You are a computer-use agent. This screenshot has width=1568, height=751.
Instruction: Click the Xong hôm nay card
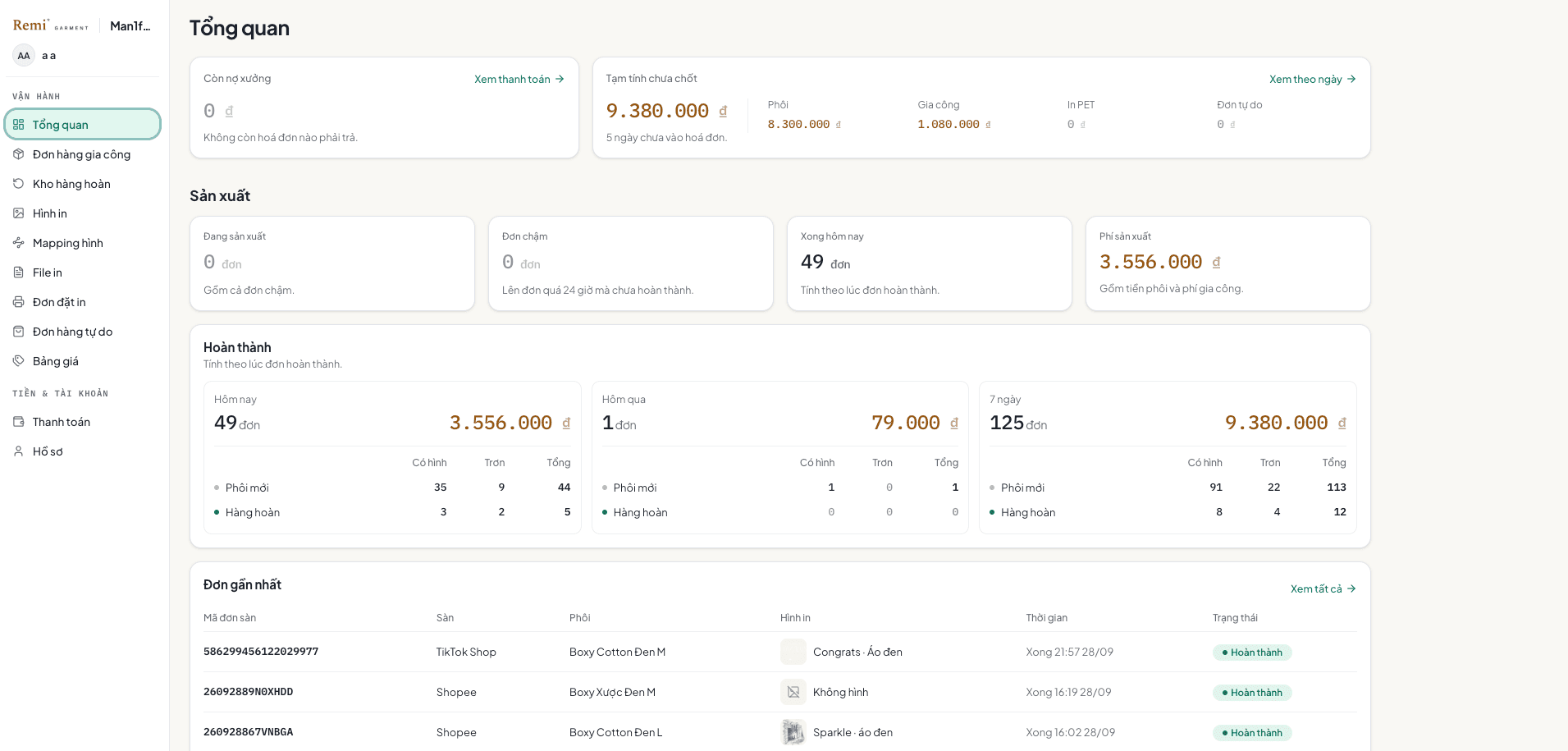coord(930,263)
